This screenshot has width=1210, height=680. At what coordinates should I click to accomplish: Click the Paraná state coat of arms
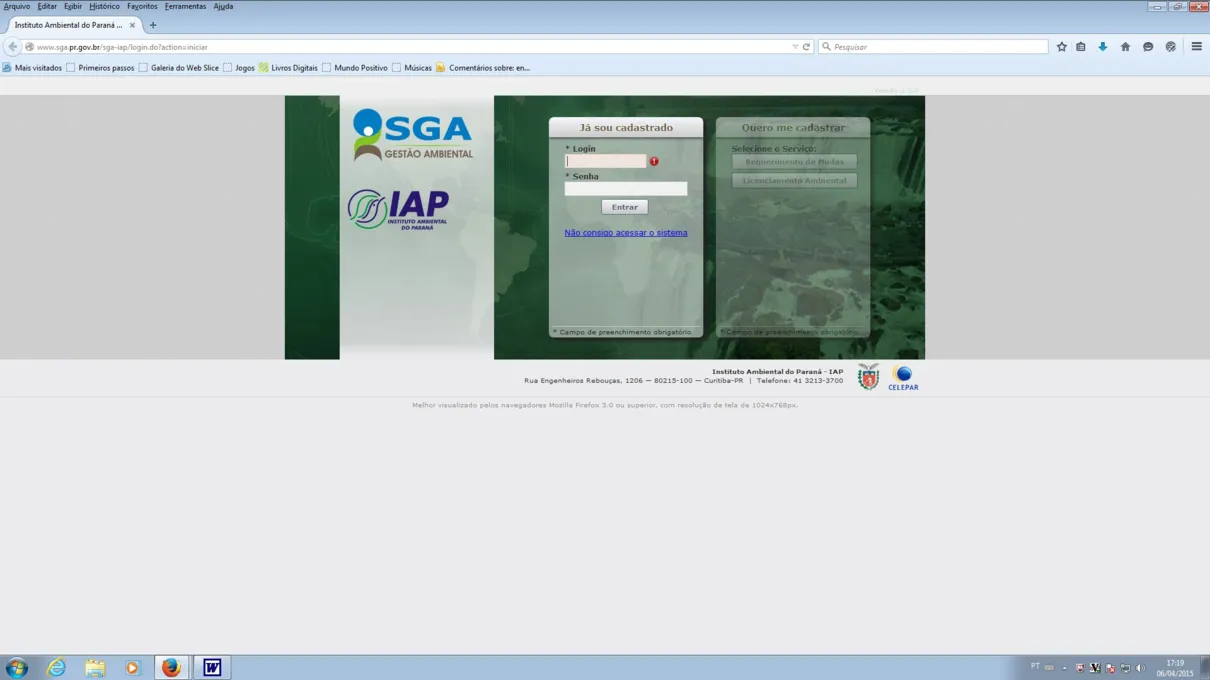coord(868,376)
